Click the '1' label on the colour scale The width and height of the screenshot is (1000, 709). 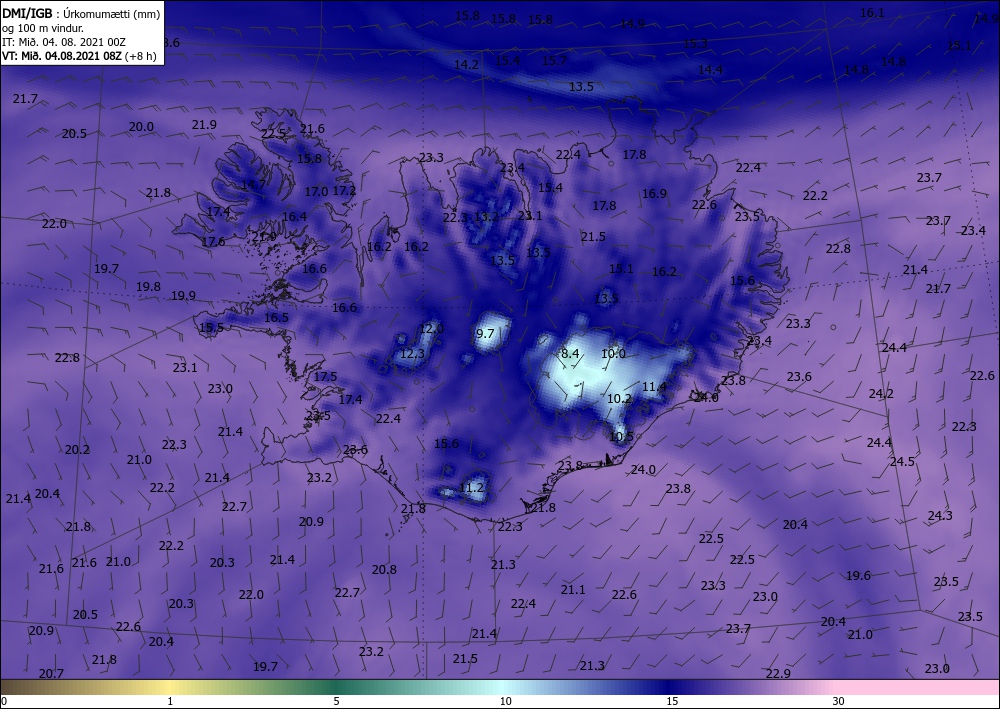[x=170, y=702]
